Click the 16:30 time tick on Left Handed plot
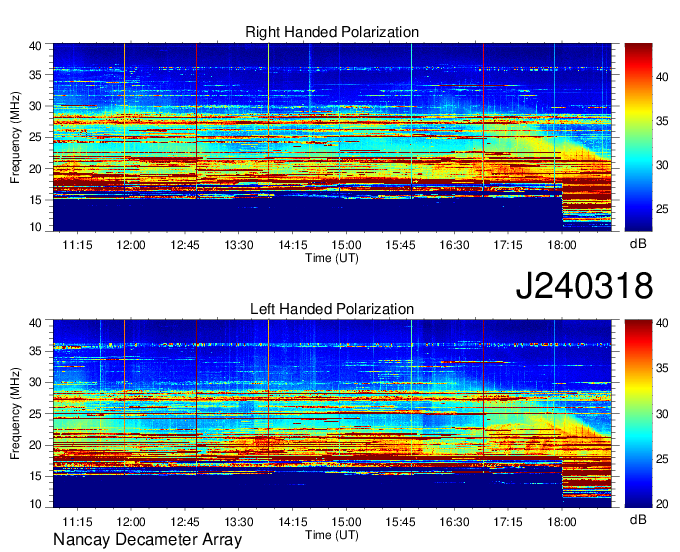This screenshot has width=680, height=552. [454, 522]
